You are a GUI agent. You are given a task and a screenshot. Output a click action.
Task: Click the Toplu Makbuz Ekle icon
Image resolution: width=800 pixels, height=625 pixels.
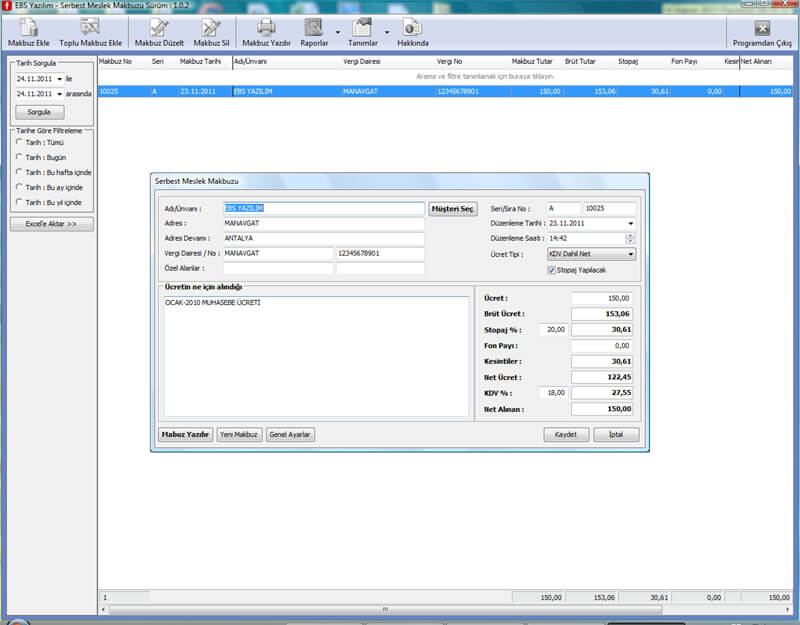pyautogui.click(x=90, y=28)
